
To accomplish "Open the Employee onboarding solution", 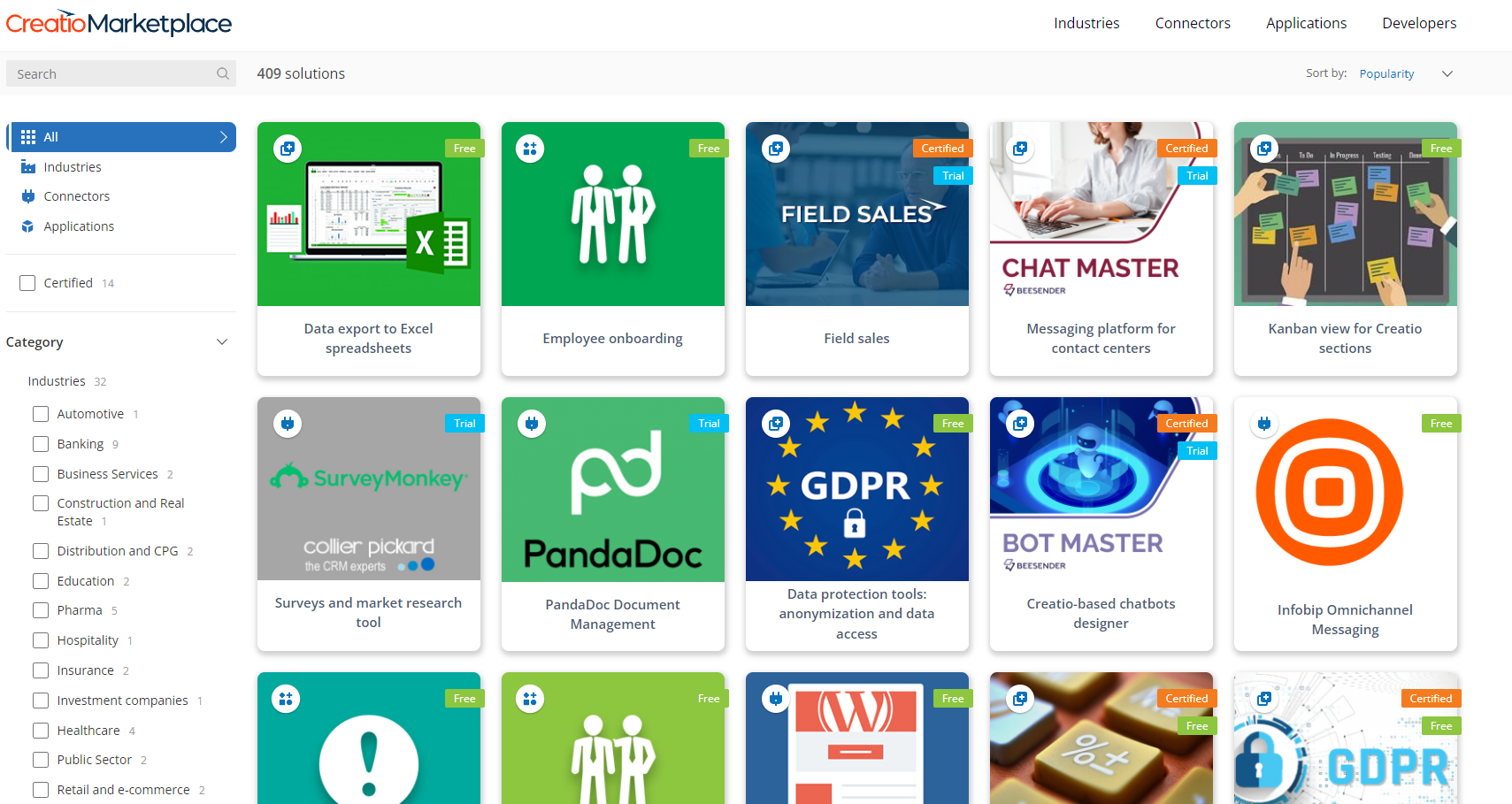I will 613,339.
